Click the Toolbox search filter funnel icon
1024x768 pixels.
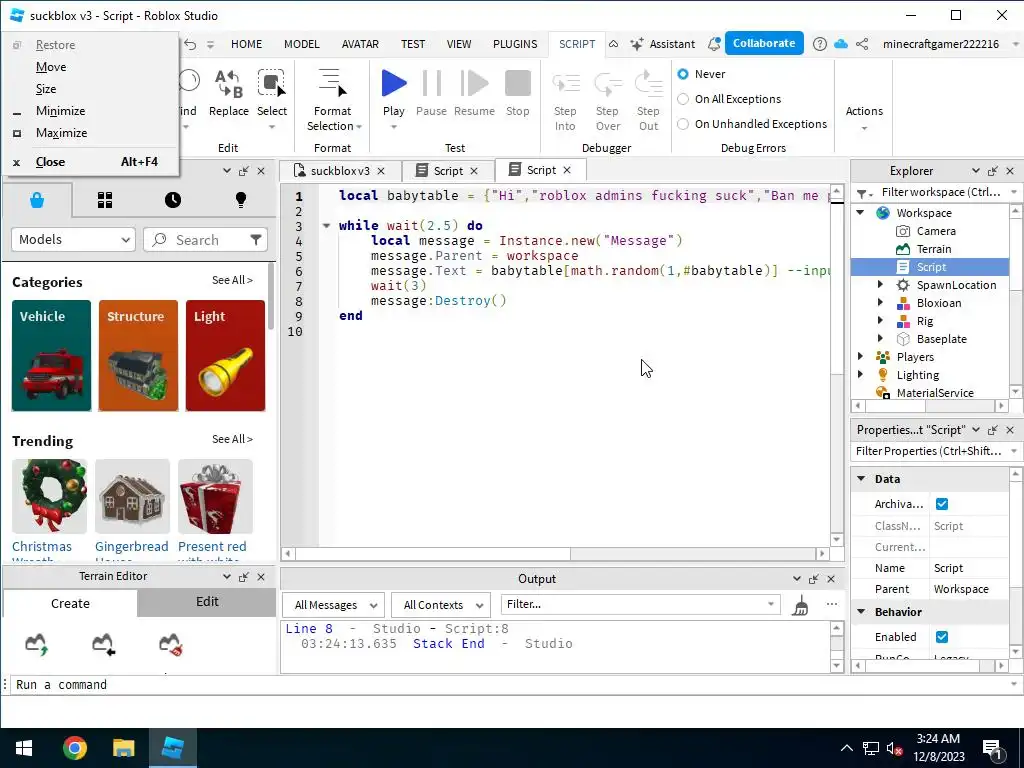point(256,240)
